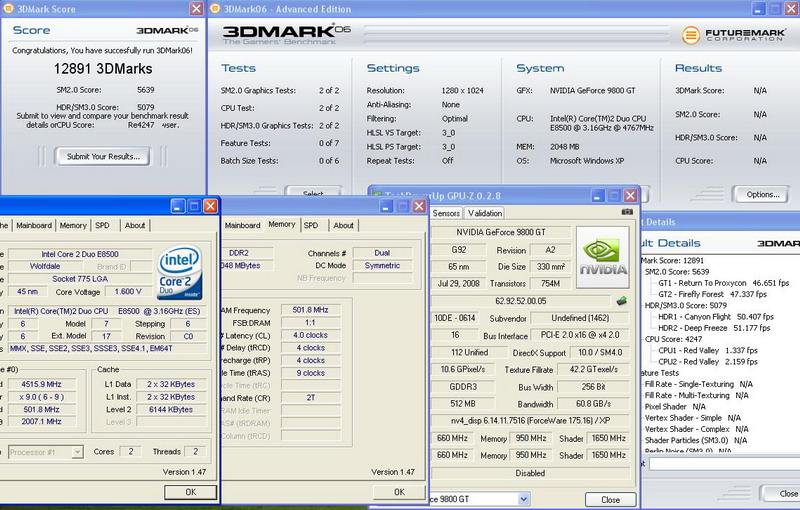Screen dimensions: 800x510
Task: Switch to the Sensors tab in GPU-Z
Action: [446, 213]
